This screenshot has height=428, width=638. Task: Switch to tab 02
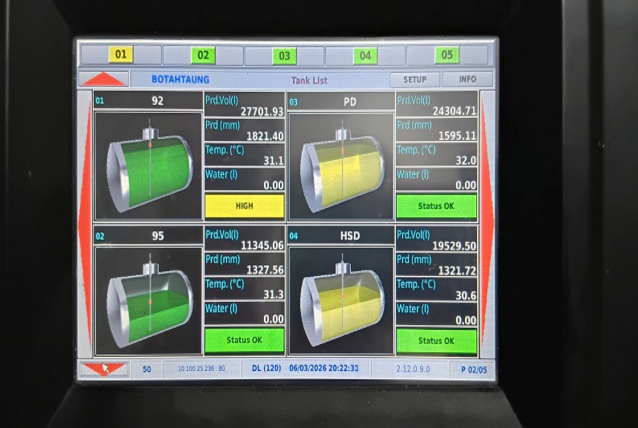pyautogui.click(x=203, y=55)
